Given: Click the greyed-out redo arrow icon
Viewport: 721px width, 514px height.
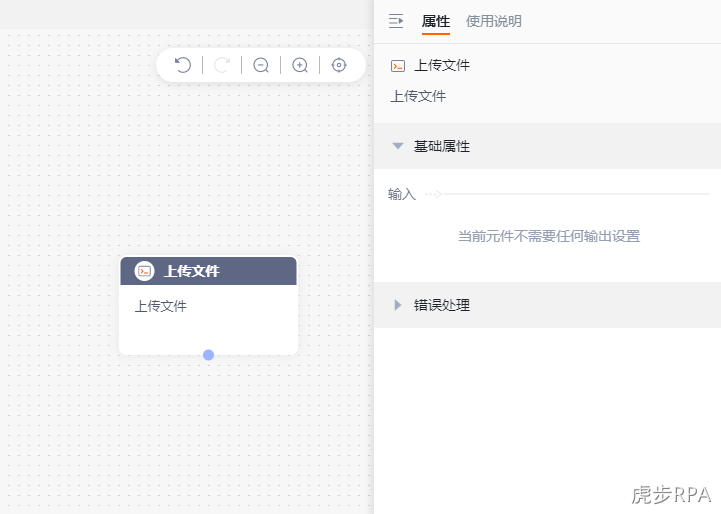Looking at the screenshot, I should 222,65.
